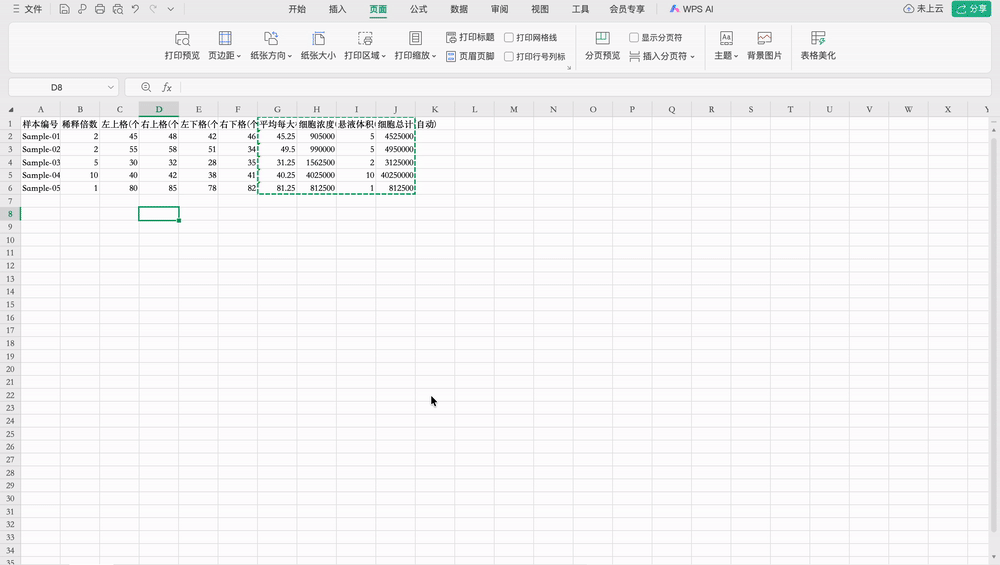Switch to the 公式 tab
Screen dimensions: 1000x565
(419, 9)
